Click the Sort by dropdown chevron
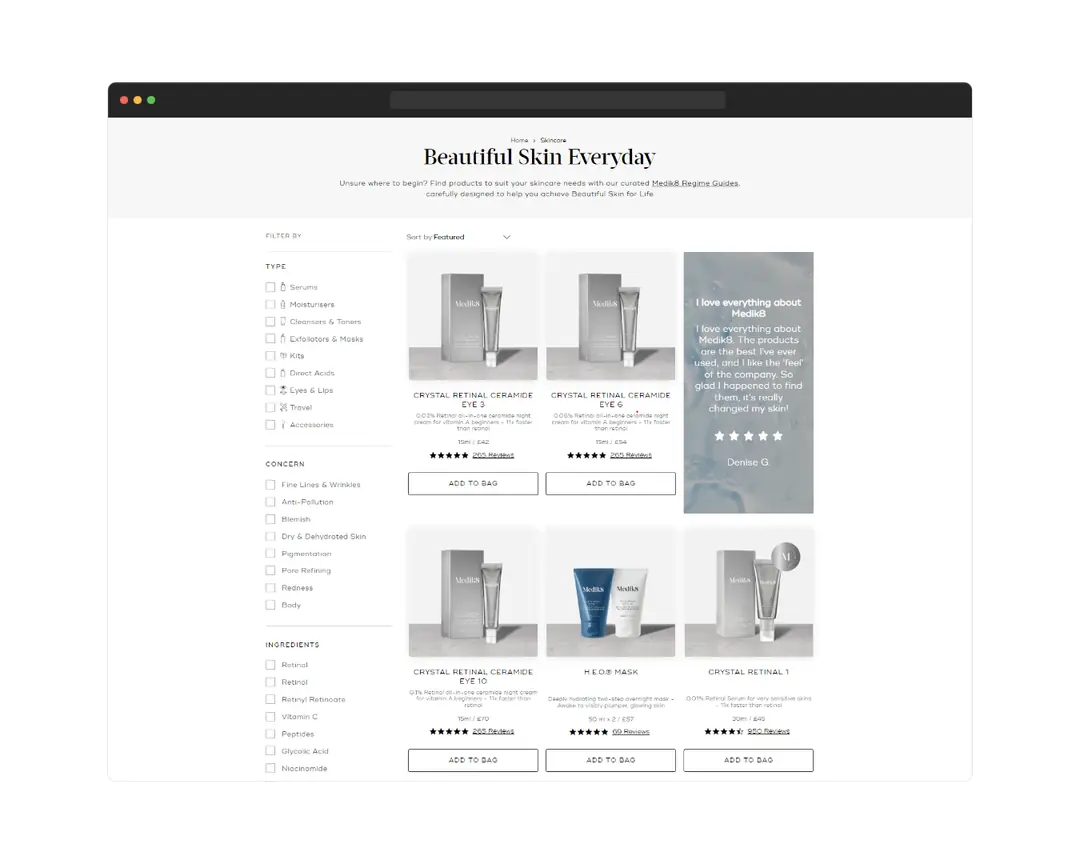Image resolution: width=1080 pixels, height=864 pixels. pos(507,237)
